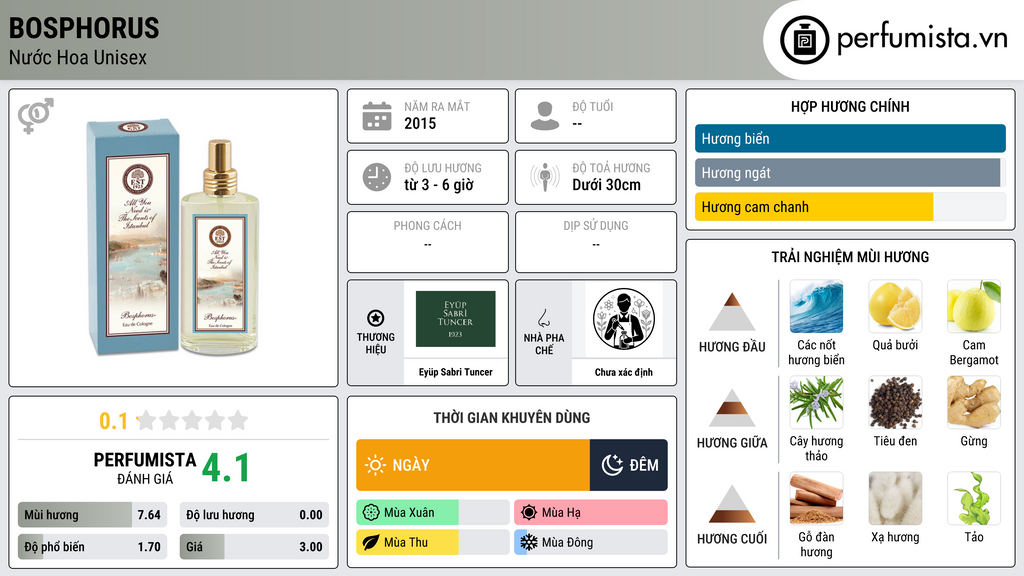Select the Gừng ginger note image
Image resolution: width=1024 pixels, height=576 pixels.
click(974, 402)
